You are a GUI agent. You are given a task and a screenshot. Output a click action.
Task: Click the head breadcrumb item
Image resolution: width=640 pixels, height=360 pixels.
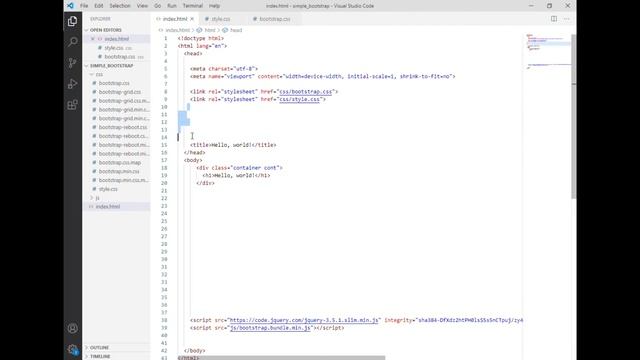click(236, 30)
